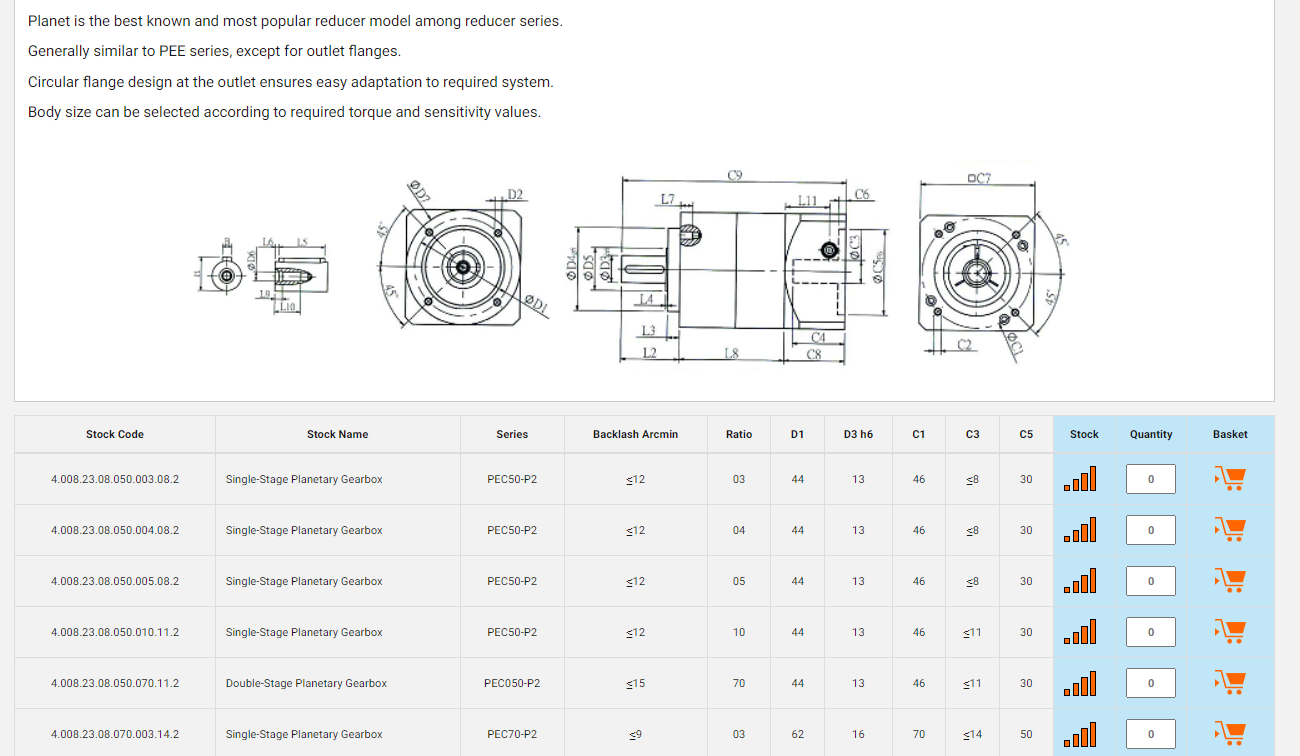Click the ≤9 backlash value
Image resolution: width=1300 pixels, height=756 pixels.
[635, 734]
